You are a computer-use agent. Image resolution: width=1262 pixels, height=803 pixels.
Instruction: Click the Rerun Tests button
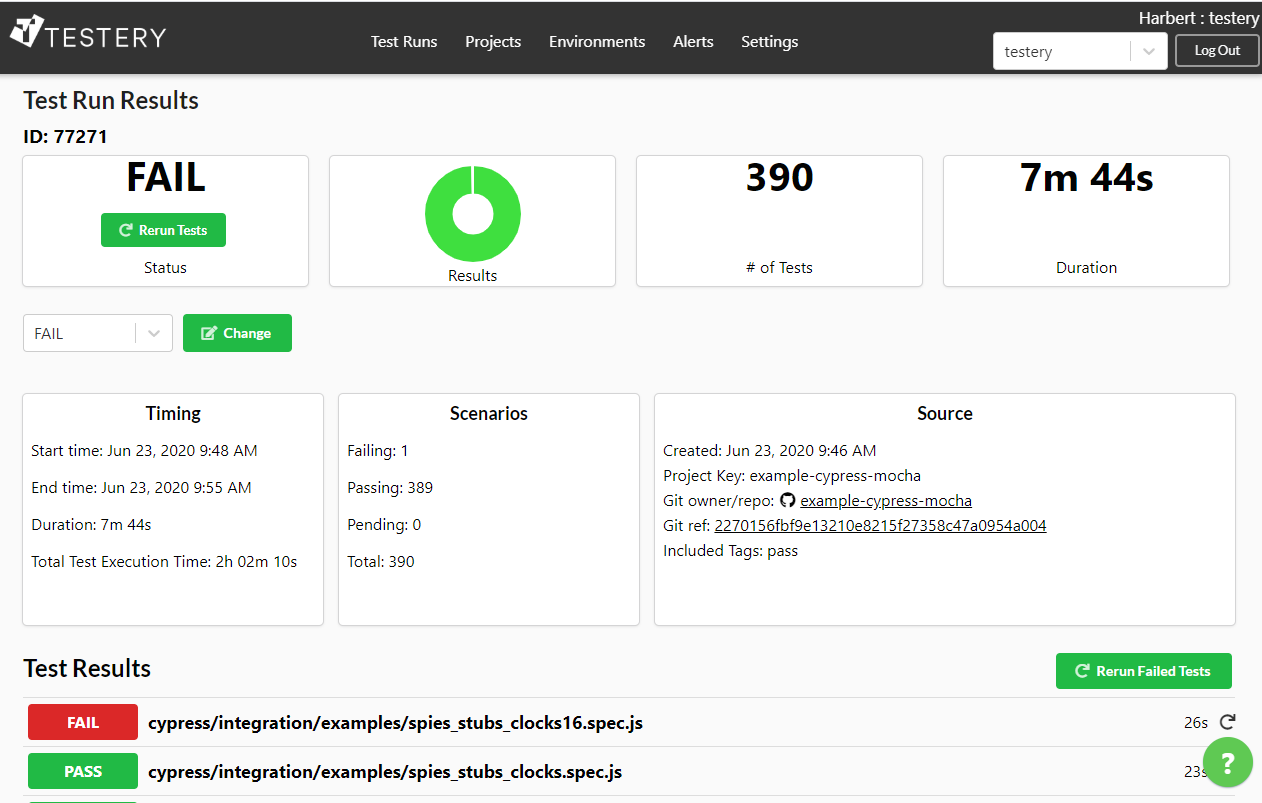coord(163,230)
